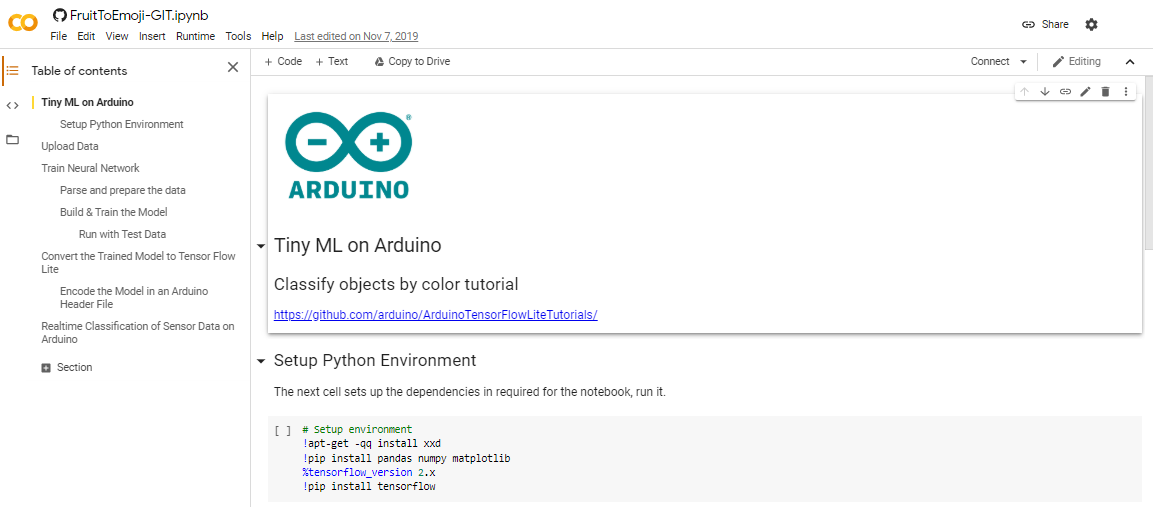Open the Files folder sidebar icon
The width and height of the screenshot is (1153, 507).
(x=13, y=139)
